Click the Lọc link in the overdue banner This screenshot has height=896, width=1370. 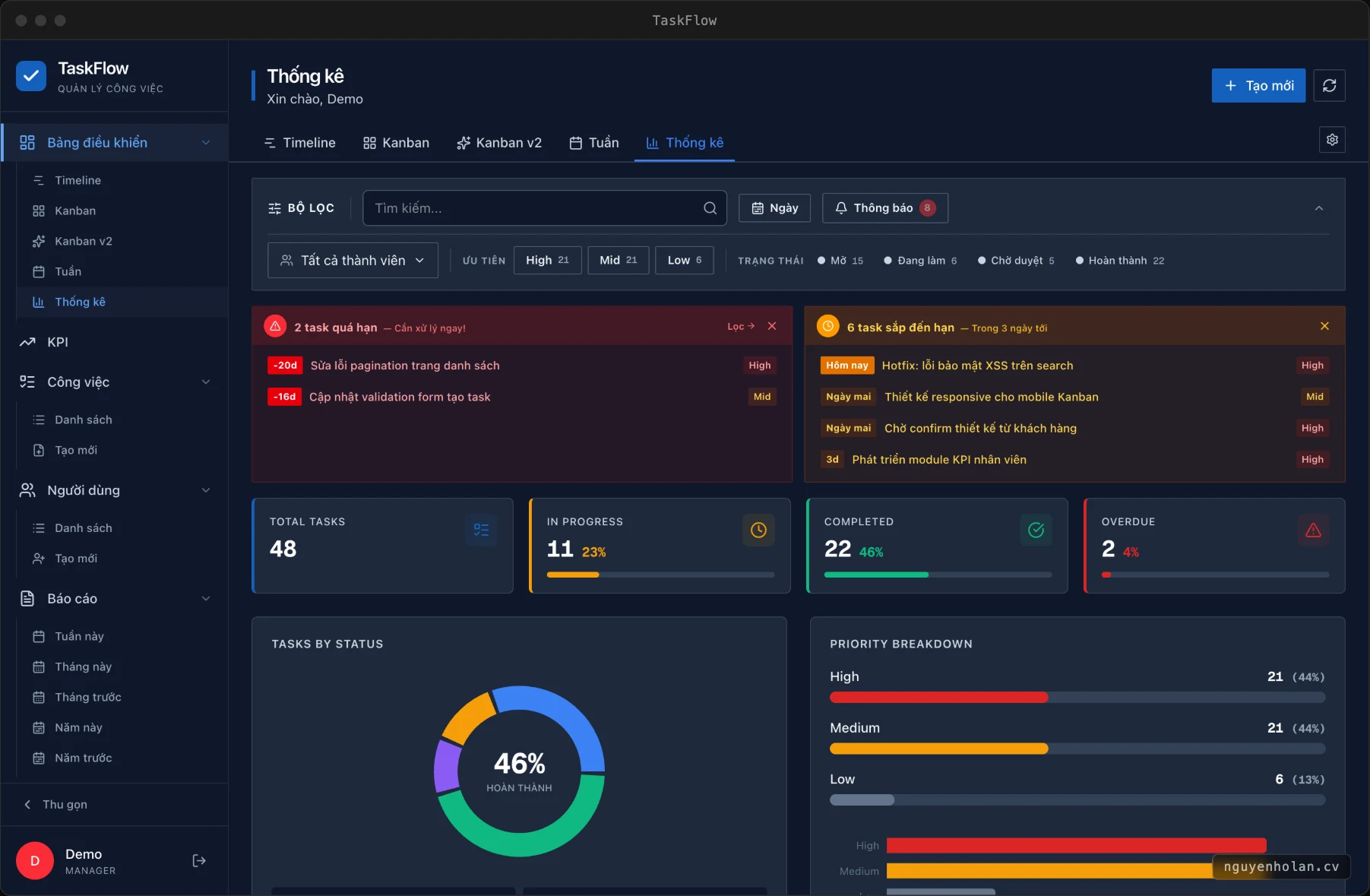(741, 327)
